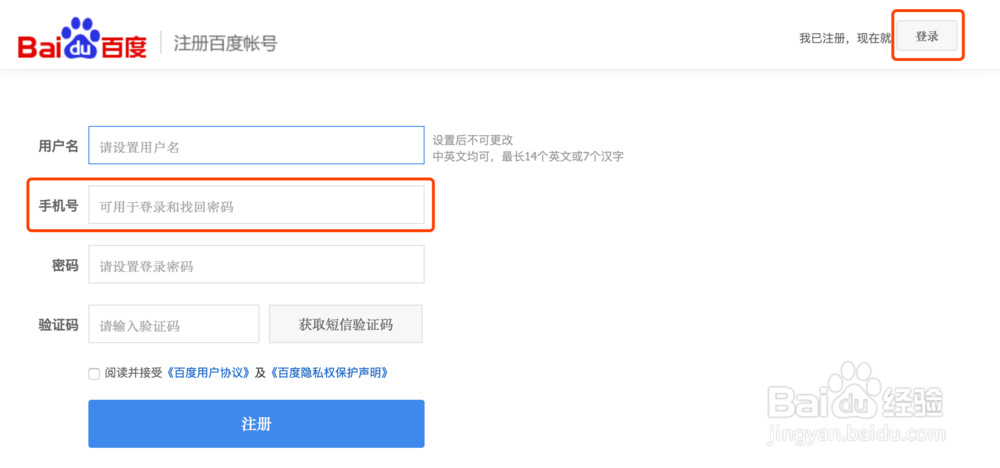
Task: Click the 手机号 field label
Action: pos(58,206)
